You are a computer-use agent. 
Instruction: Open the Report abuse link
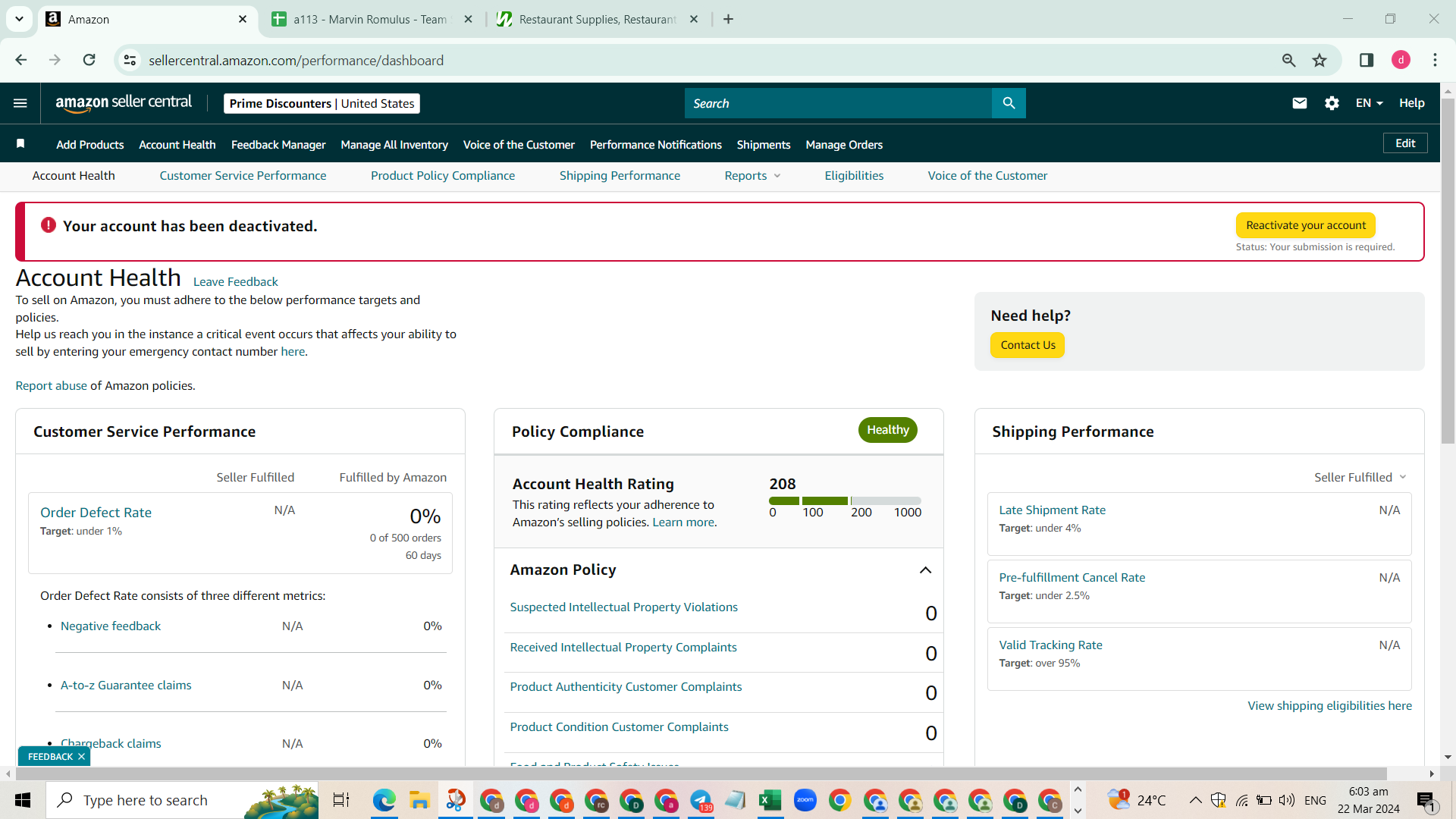51,386
